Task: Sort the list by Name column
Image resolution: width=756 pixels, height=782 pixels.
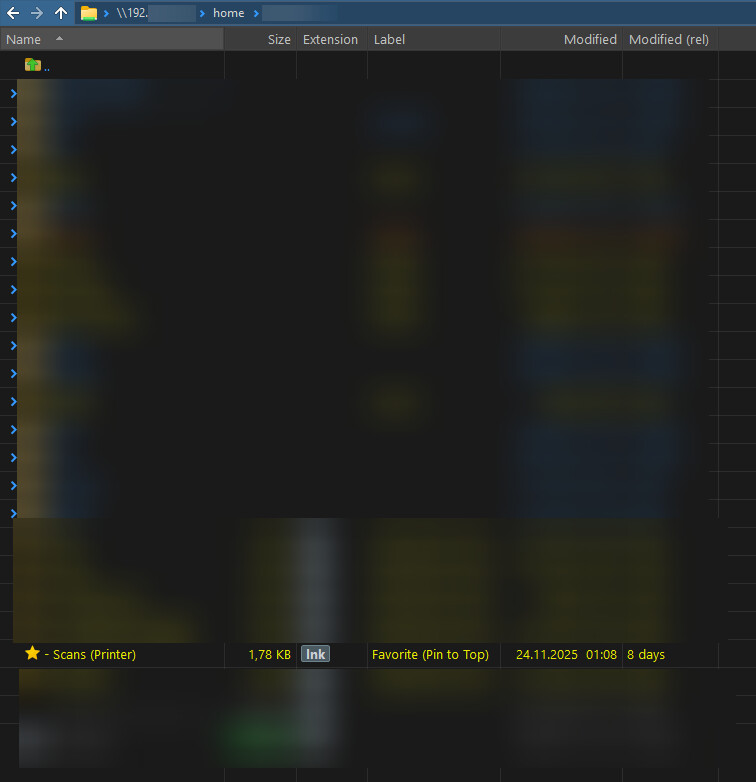Action: [x=24, y=39]
